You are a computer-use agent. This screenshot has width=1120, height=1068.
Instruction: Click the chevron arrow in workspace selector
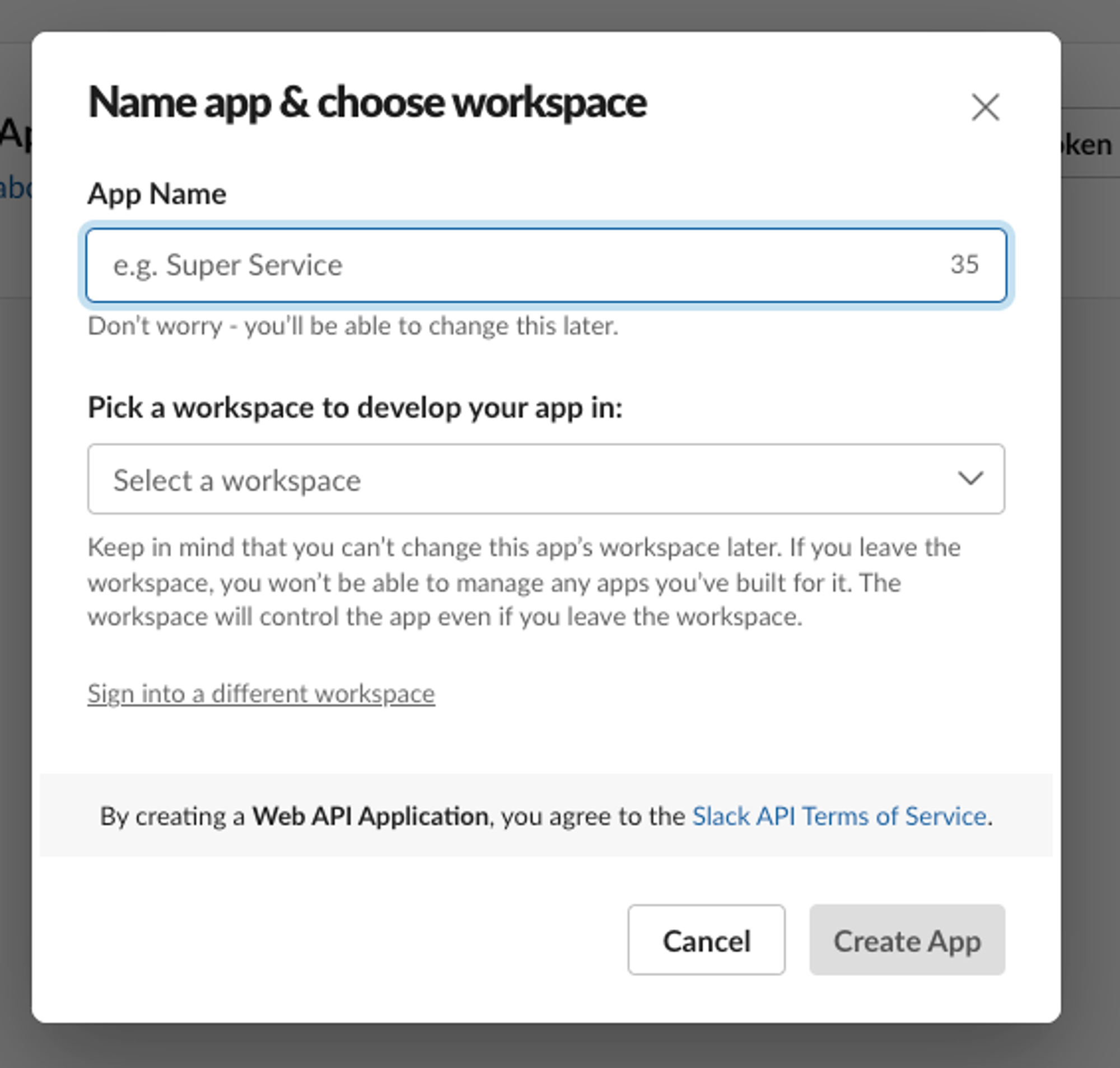pos(970,478)
